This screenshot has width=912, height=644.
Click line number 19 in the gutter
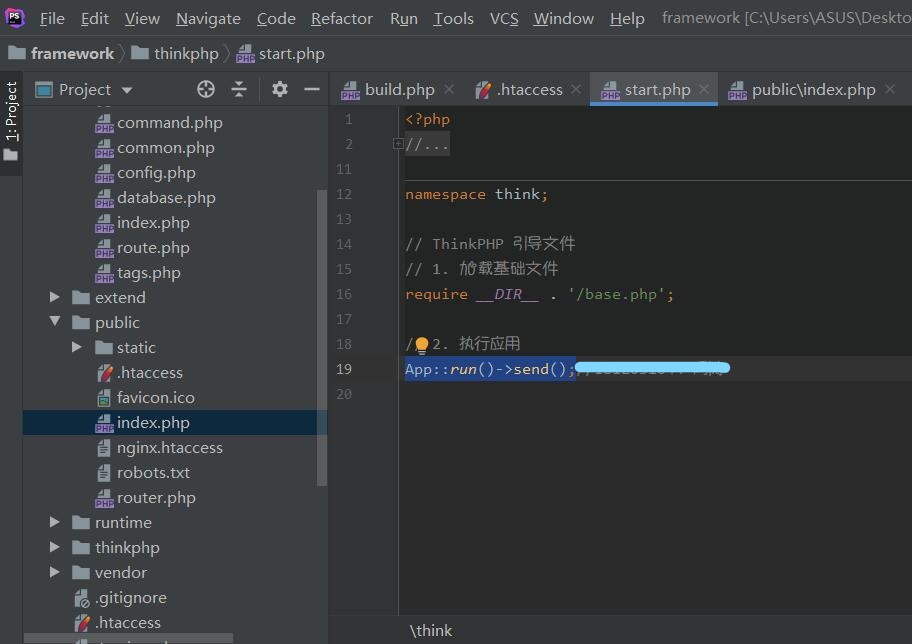pos(344,369)
